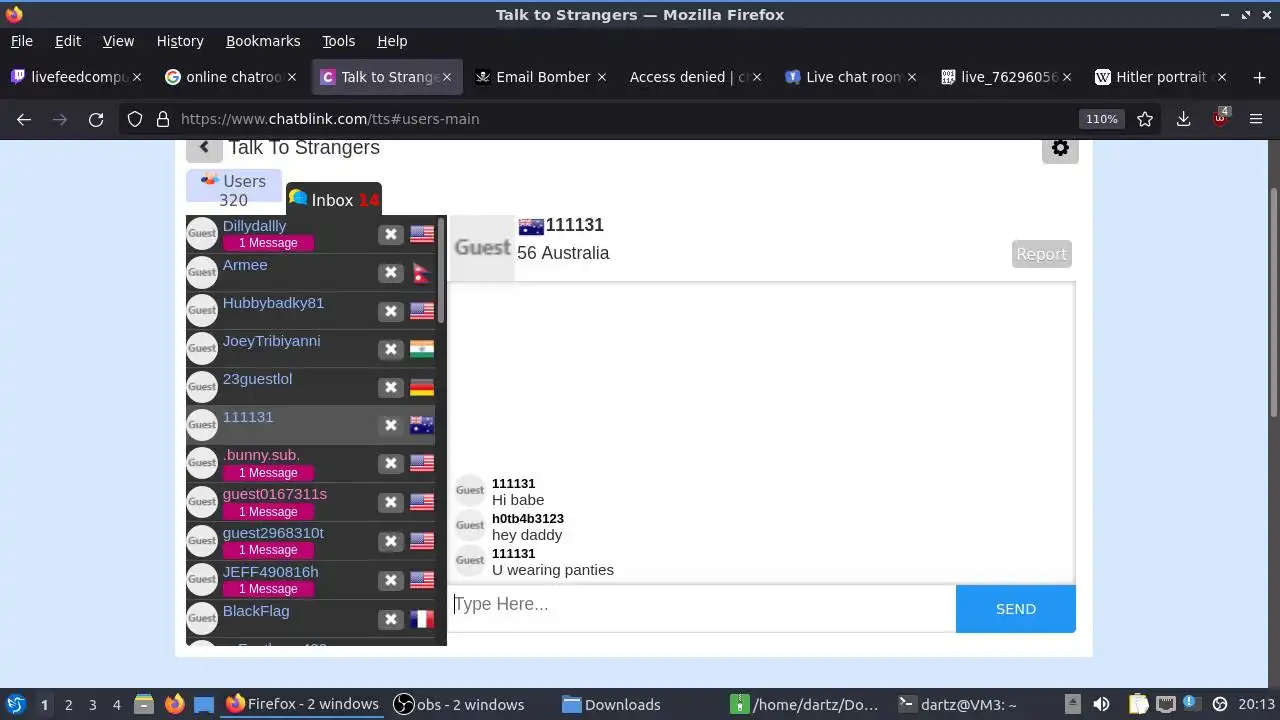Image resolution: width=1280 pixels, height=720 pixels.
Task: Open a new browser tab
Action: (1259, 77)
